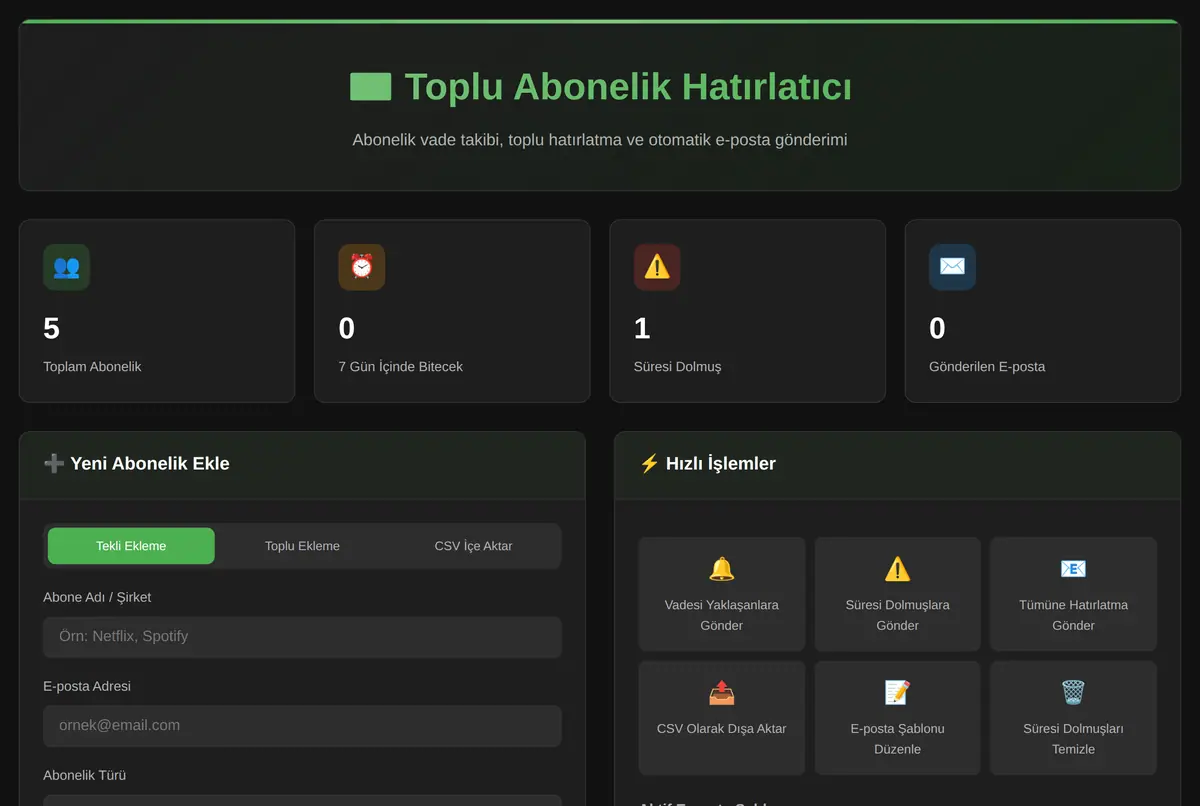Click the Yeni Abonelik Ekle heading
The width and height of the screenshot is (1200, 806).
pyautogui.click(x=150, y=463)
